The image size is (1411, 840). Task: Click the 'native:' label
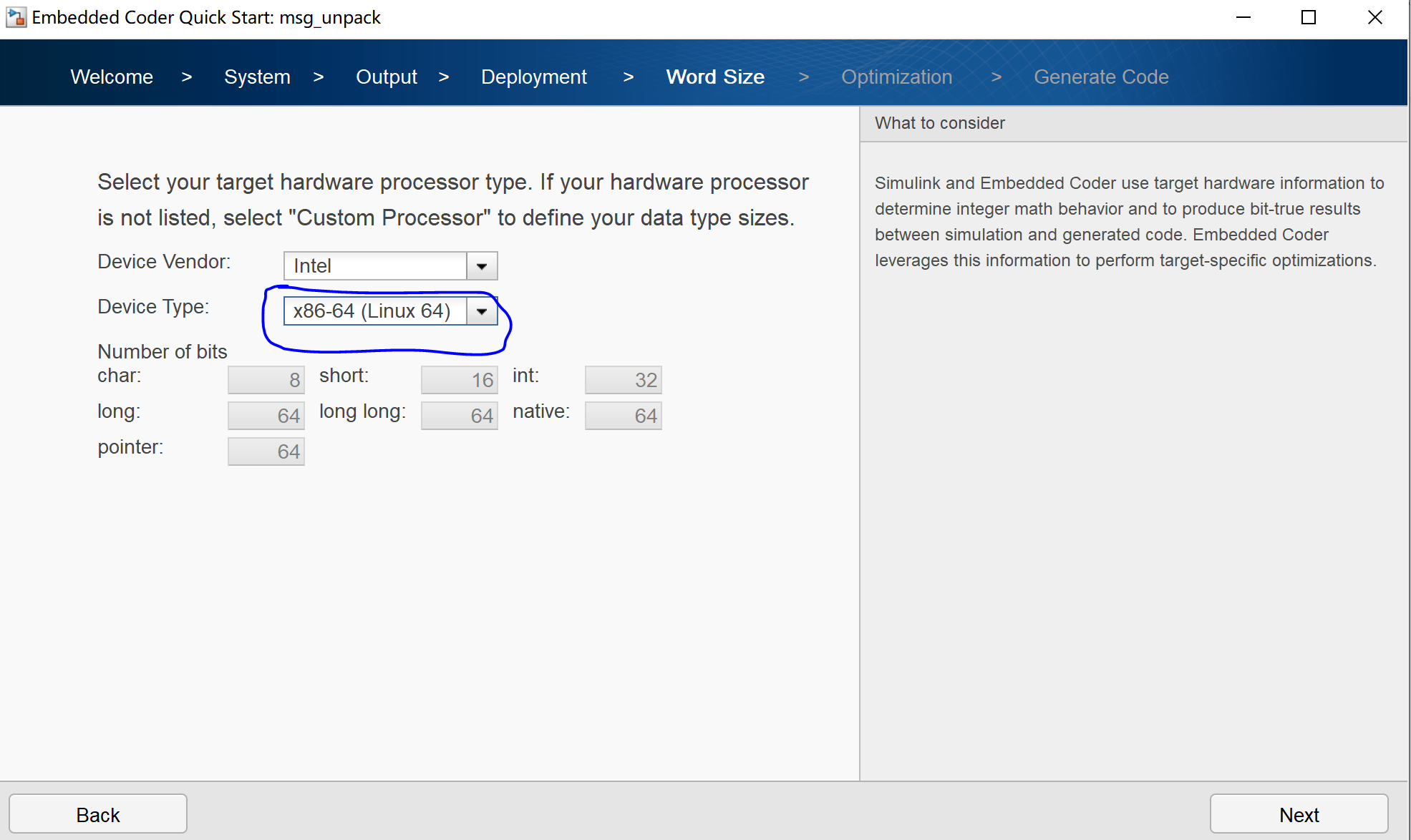pos(541,411)
